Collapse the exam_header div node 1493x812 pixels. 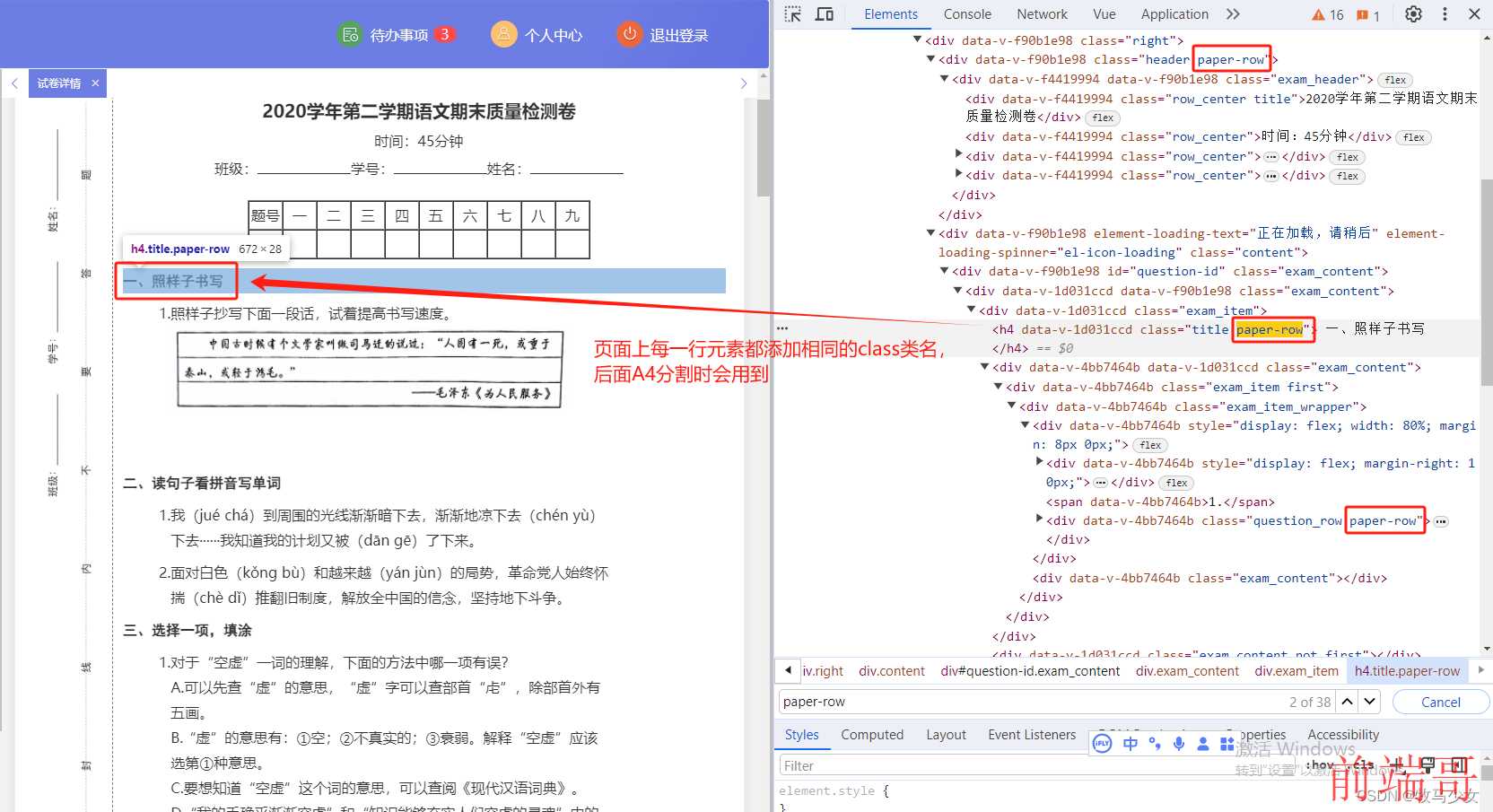tap(944, 79)
